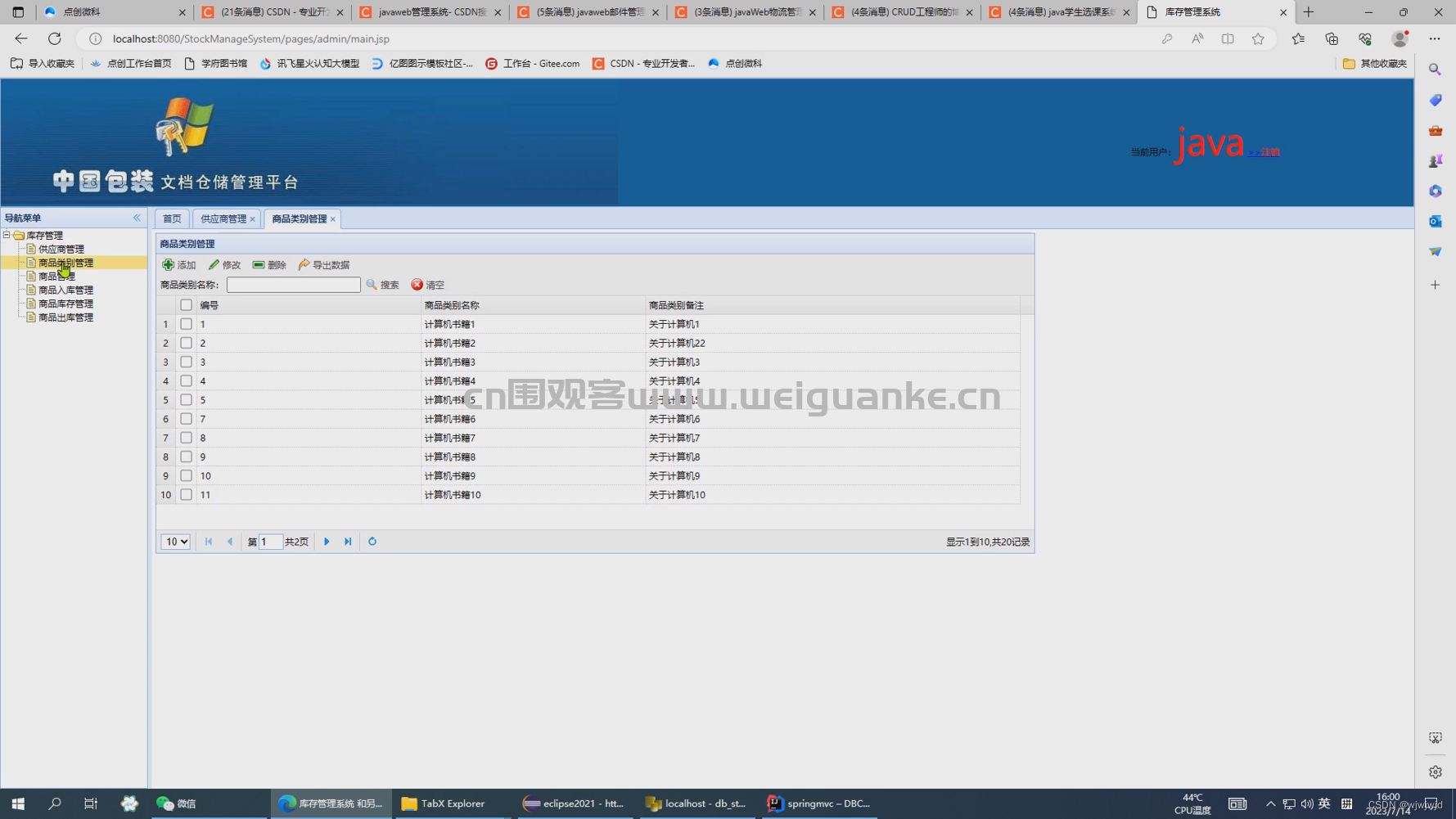Check the row checkbox for 计算机书籍6
Image resolution: width=1456 pixels, height=819 pixels.
(187, 419)
